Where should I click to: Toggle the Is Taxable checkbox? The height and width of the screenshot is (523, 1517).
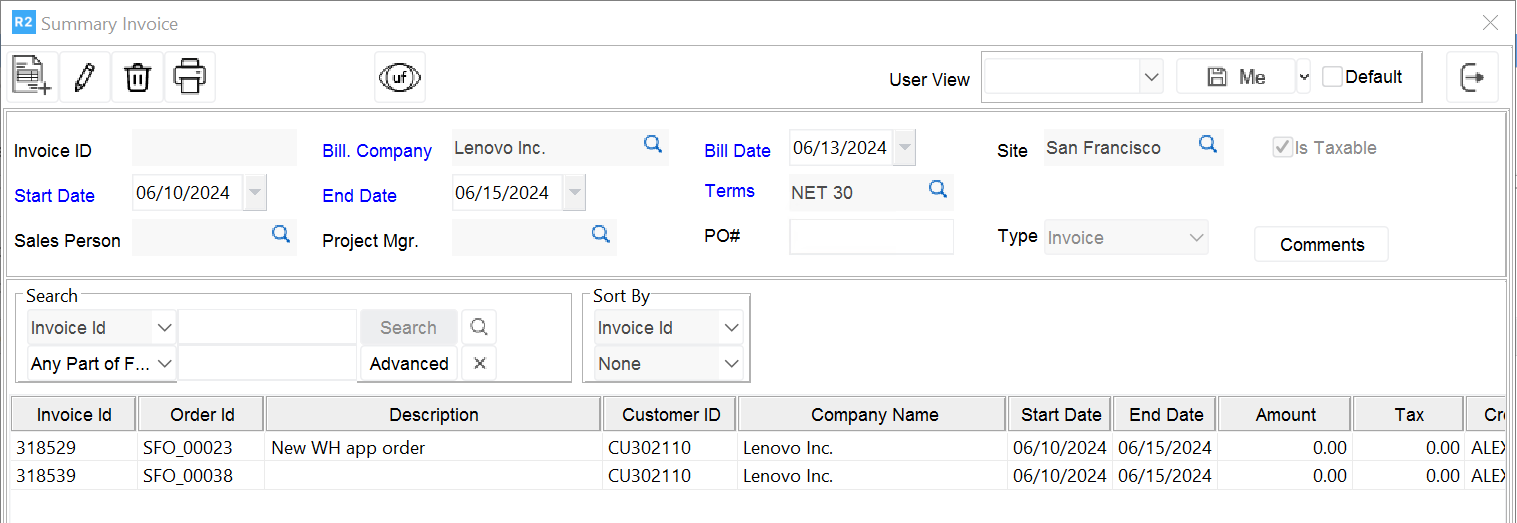[x=1282, y=148]
